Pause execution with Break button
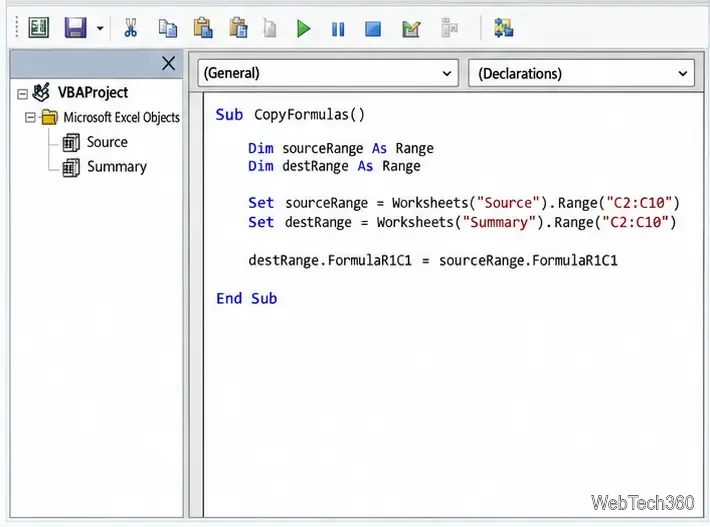 pos(338,29)
